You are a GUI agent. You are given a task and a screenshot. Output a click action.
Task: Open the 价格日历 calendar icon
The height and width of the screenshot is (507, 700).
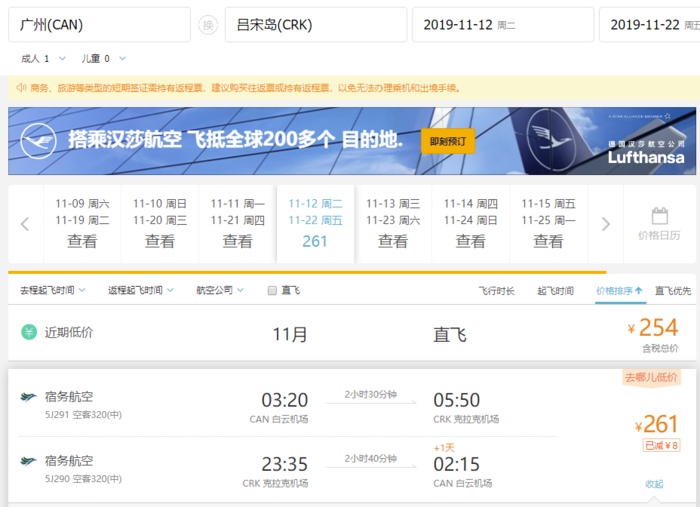point(659,224)
